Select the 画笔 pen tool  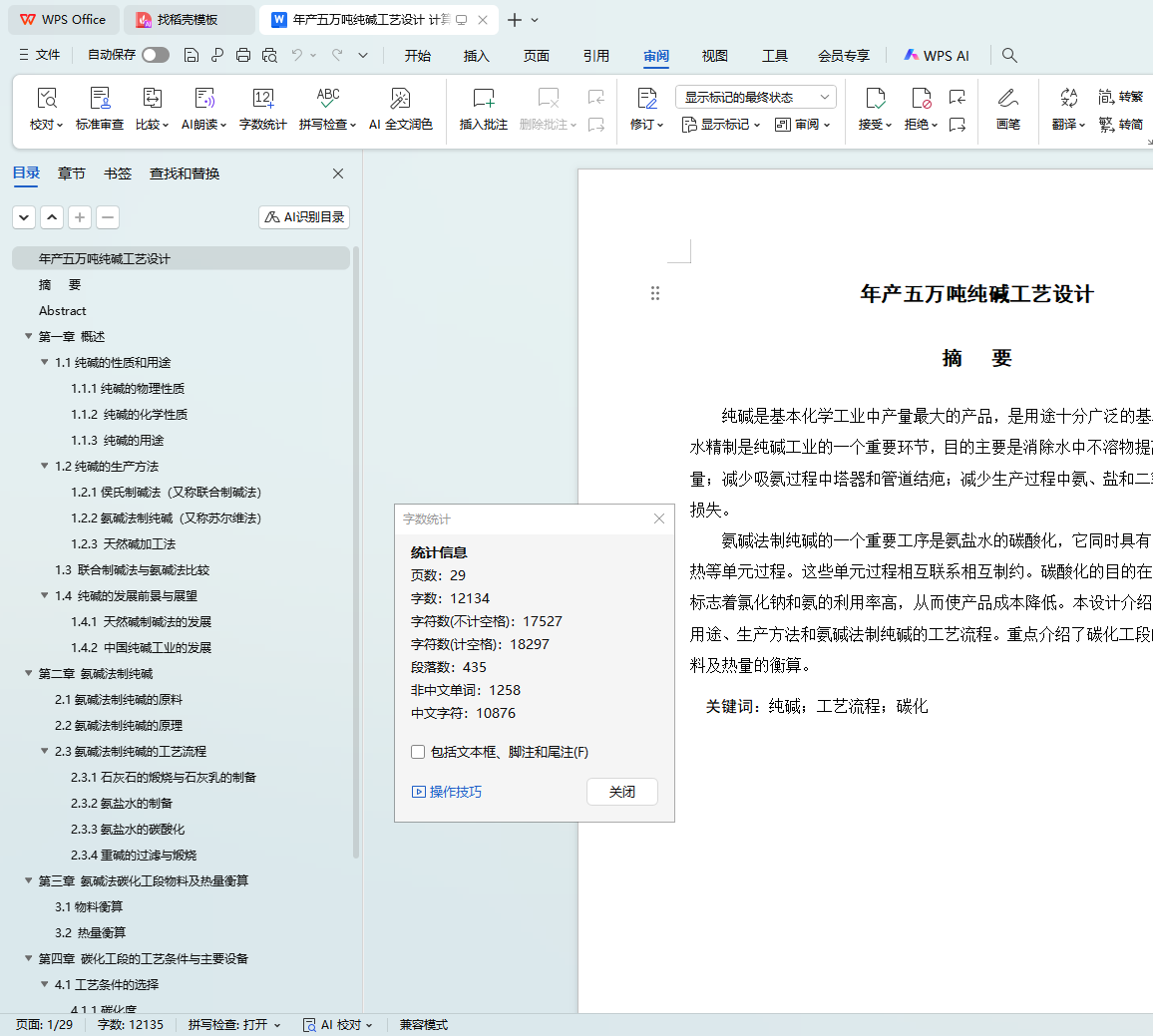[x=1007, y=99]
